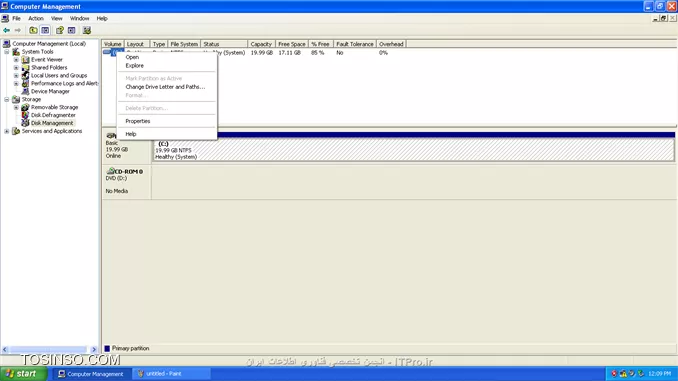Expand the Event Viewer tree node

[16, 60]
